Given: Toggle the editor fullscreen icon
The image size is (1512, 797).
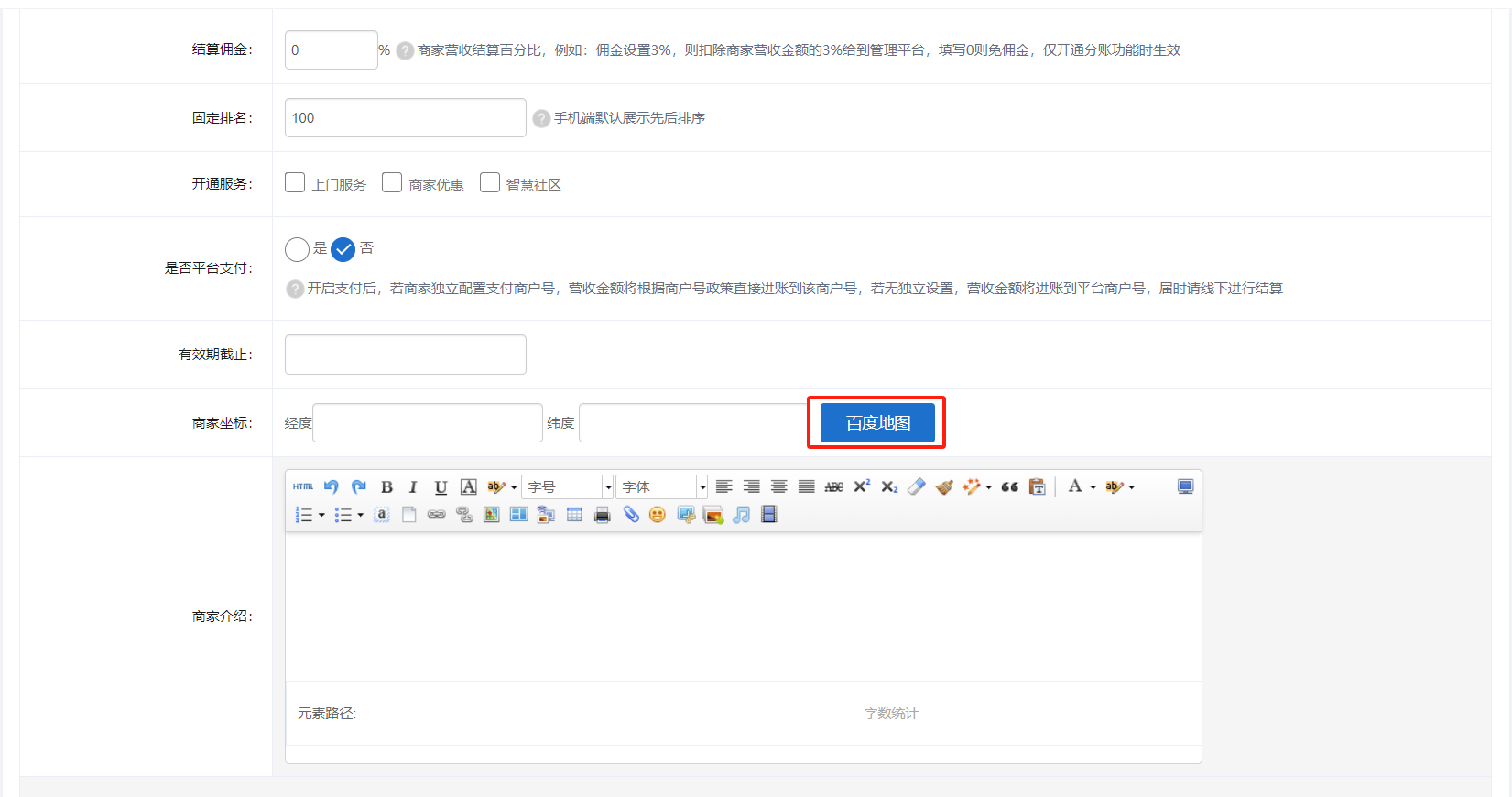Looking at the screenshot, I should (1185, 486).
